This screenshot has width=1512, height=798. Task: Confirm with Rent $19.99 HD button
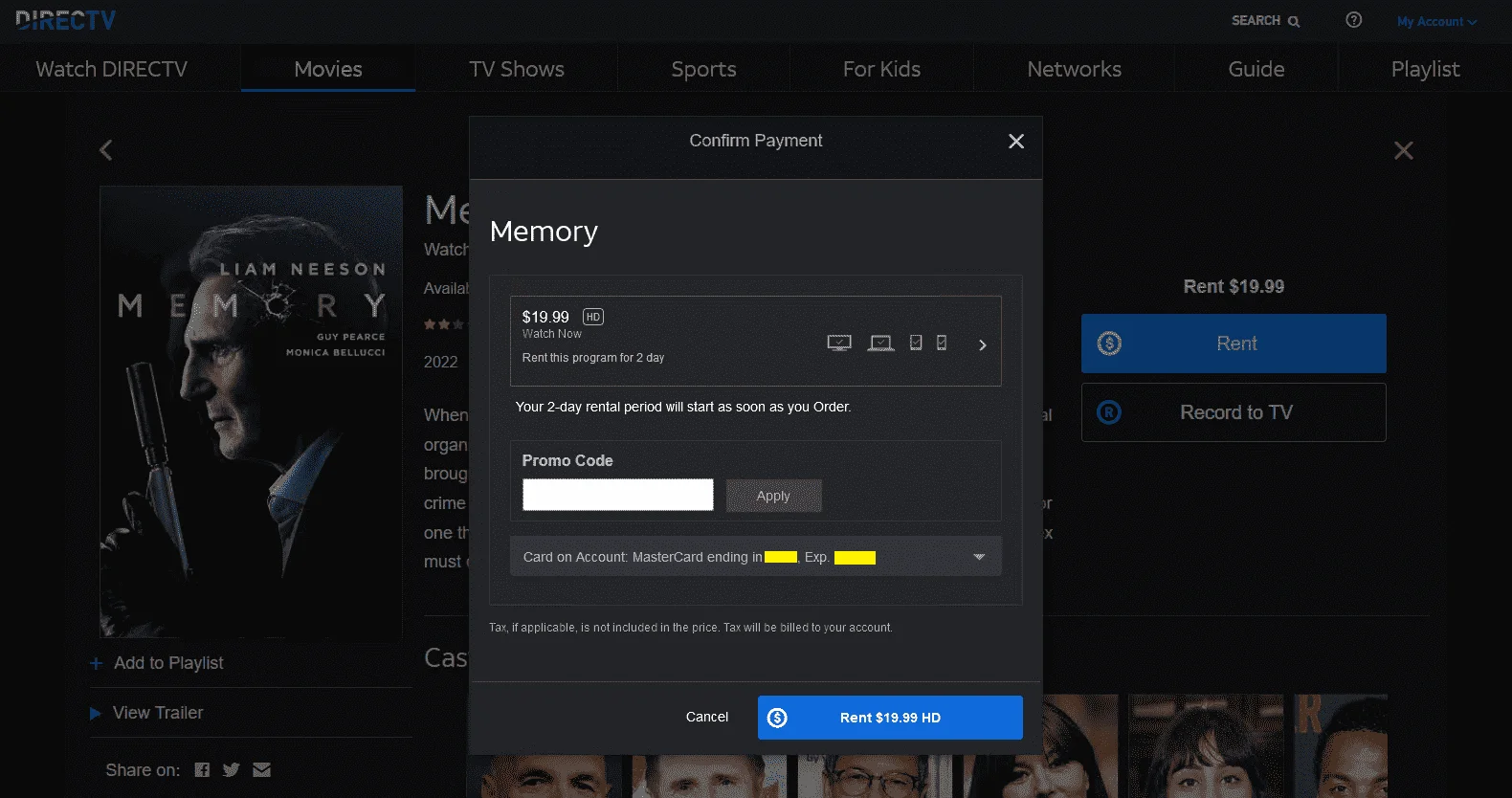point(890,718)
